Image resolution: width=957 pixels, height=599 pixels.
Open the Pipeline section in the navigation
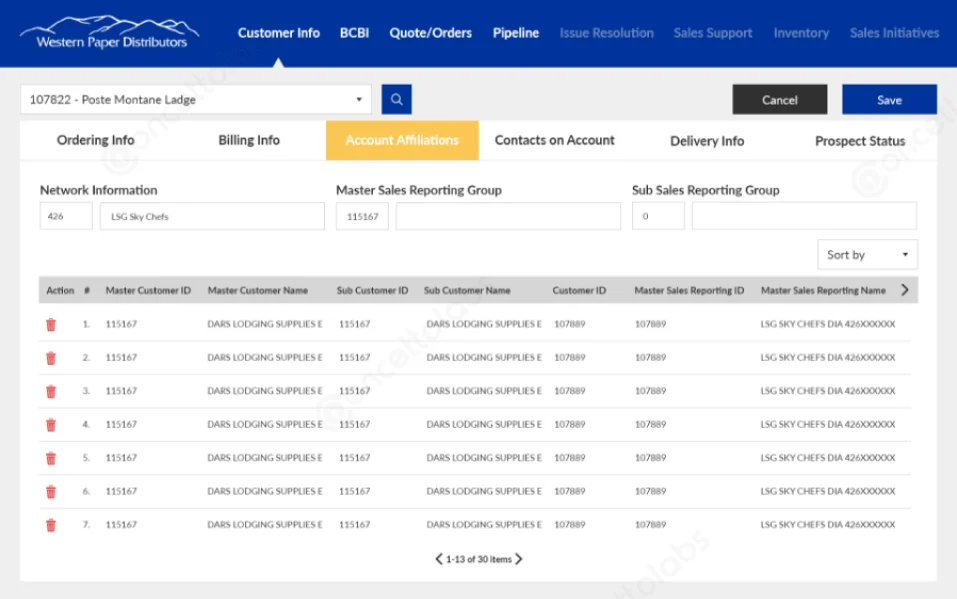pos(515,32)
